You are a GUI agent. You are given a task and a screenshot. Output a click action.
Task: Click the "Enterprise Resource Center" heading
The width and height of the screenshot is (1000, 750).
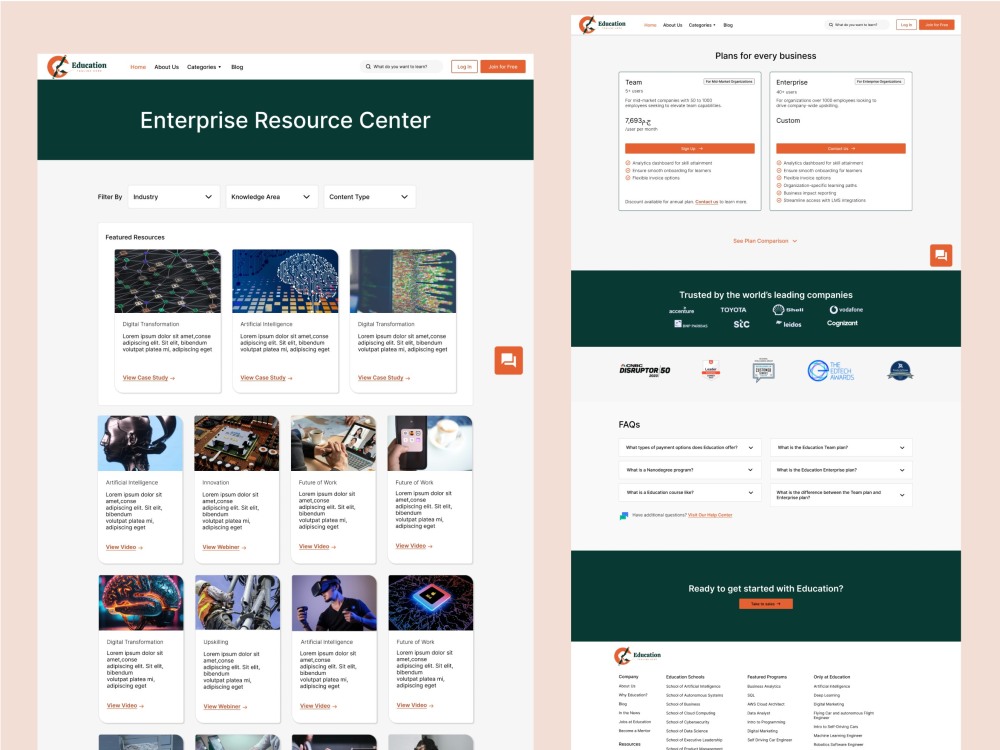point(285,120)
